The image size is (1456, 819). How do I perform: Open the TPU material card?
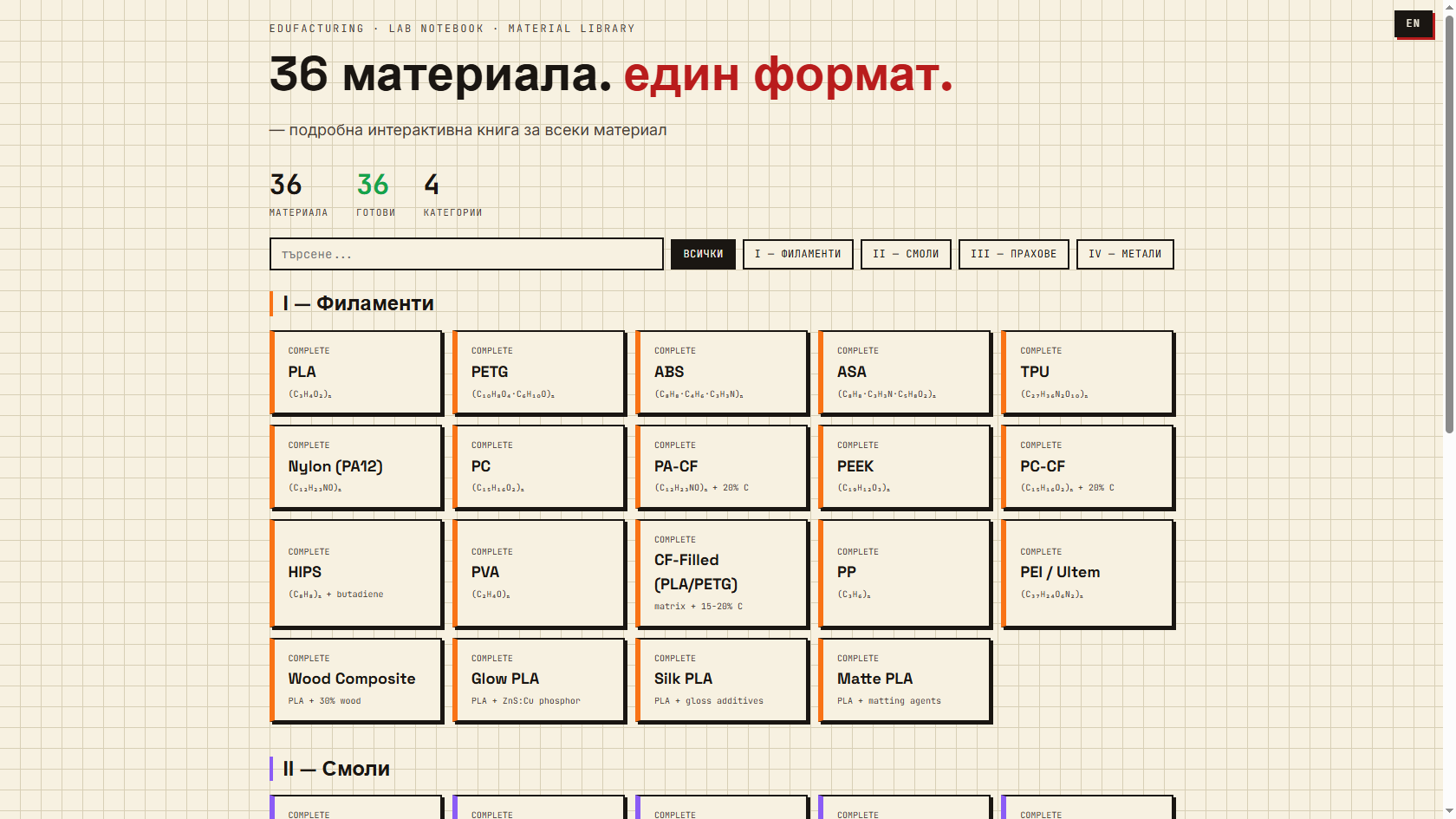click(x=1088, y=373)
